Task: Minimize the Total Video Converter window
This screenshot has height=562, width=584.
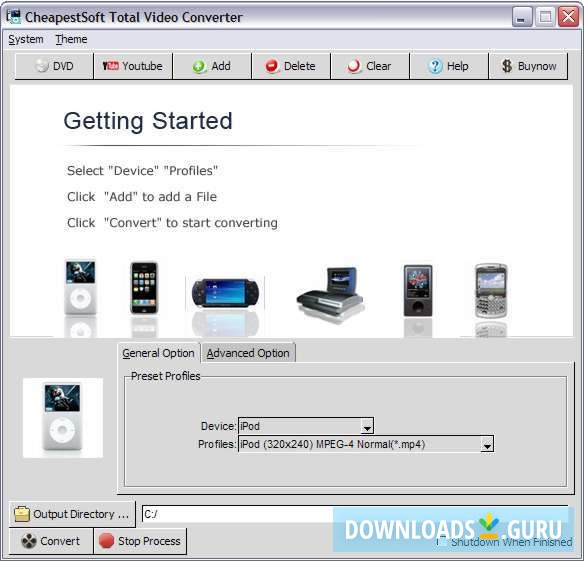Action: click(522, 17)
